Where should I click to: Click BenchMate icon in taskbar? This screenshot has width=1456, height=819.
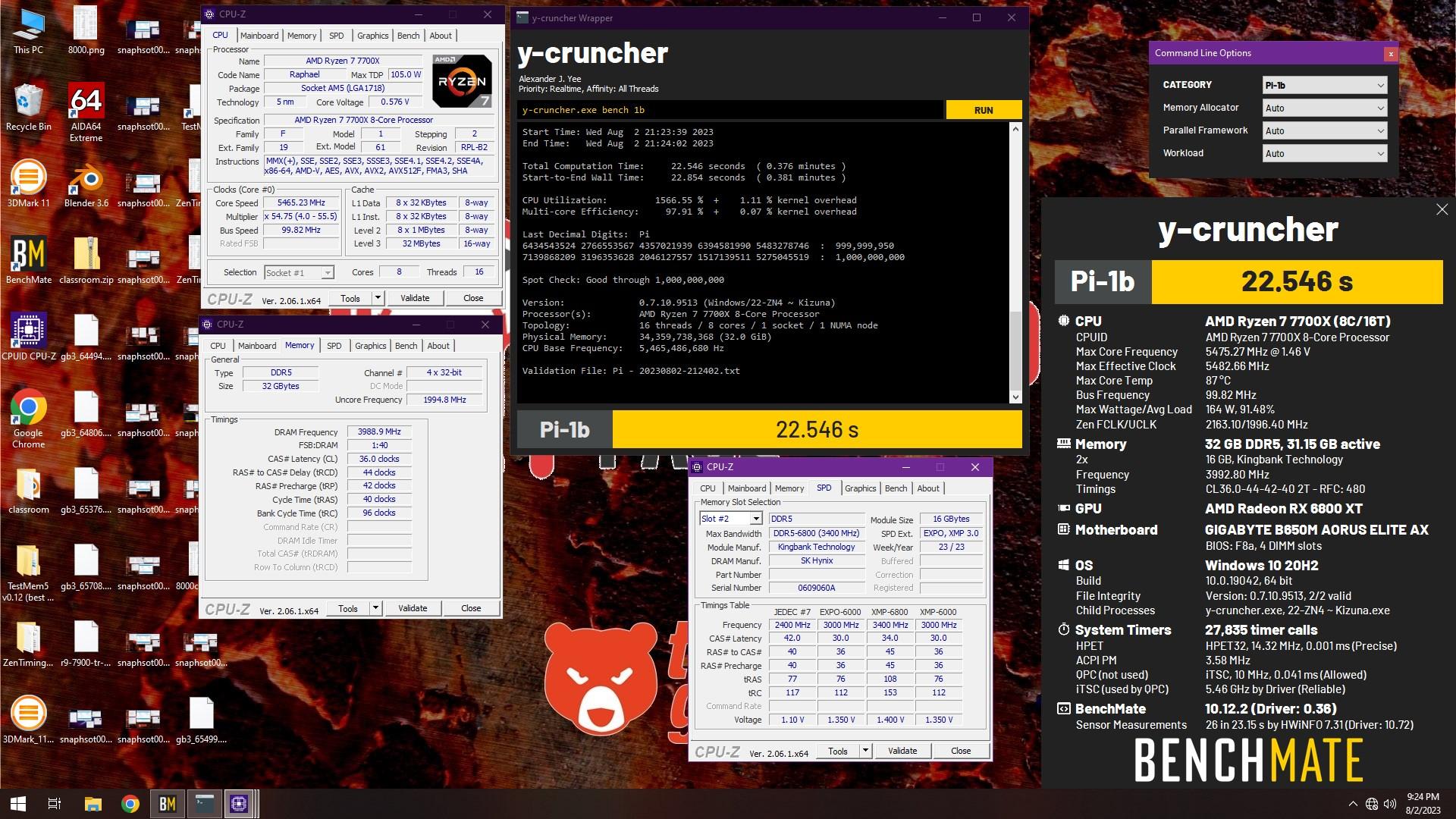168,804
